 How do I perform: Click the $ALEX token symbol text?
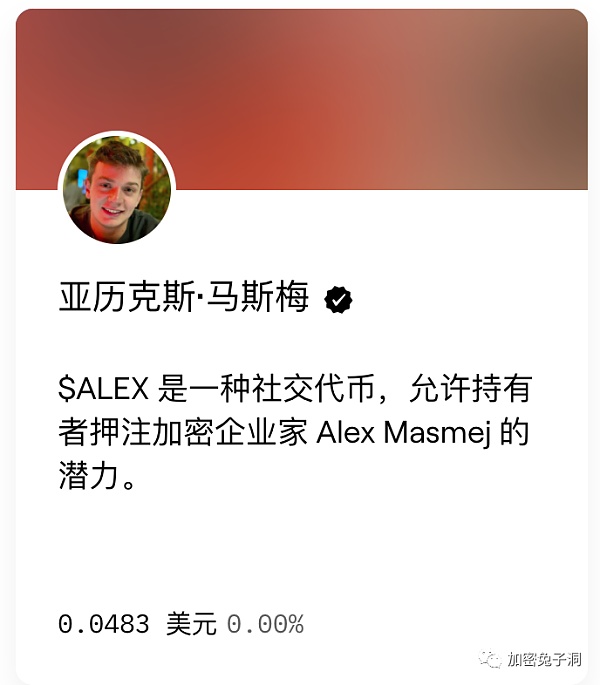pos(104,389)
